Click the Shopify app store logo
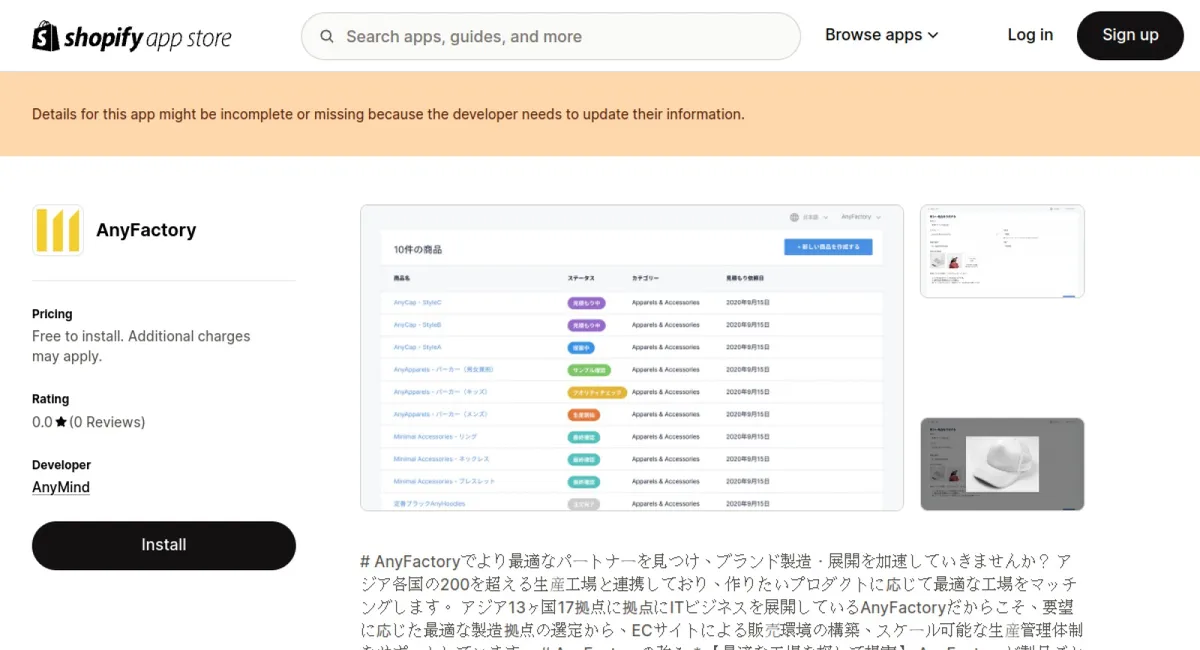The width and height of the screenshot is (1200, 650). [132, 37]
